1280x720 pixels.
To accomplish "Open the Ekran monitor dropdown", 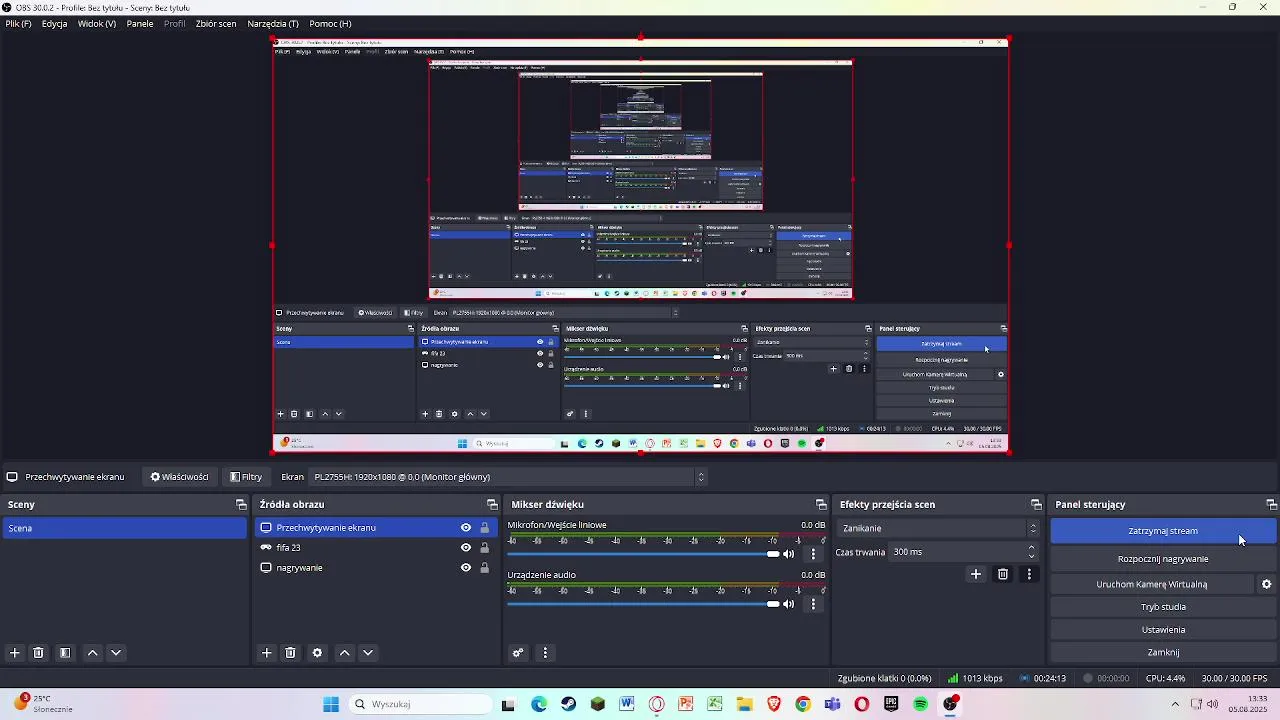I will [x=508, y=477].
